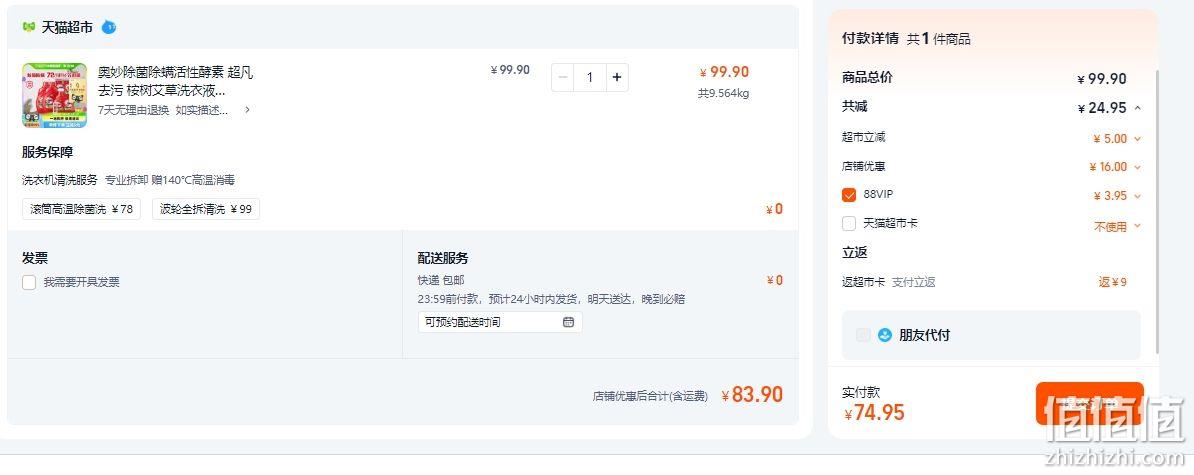Click the orange submit order button
1194x475 pixels.
pyautogui.click(x=1089, y=403)
